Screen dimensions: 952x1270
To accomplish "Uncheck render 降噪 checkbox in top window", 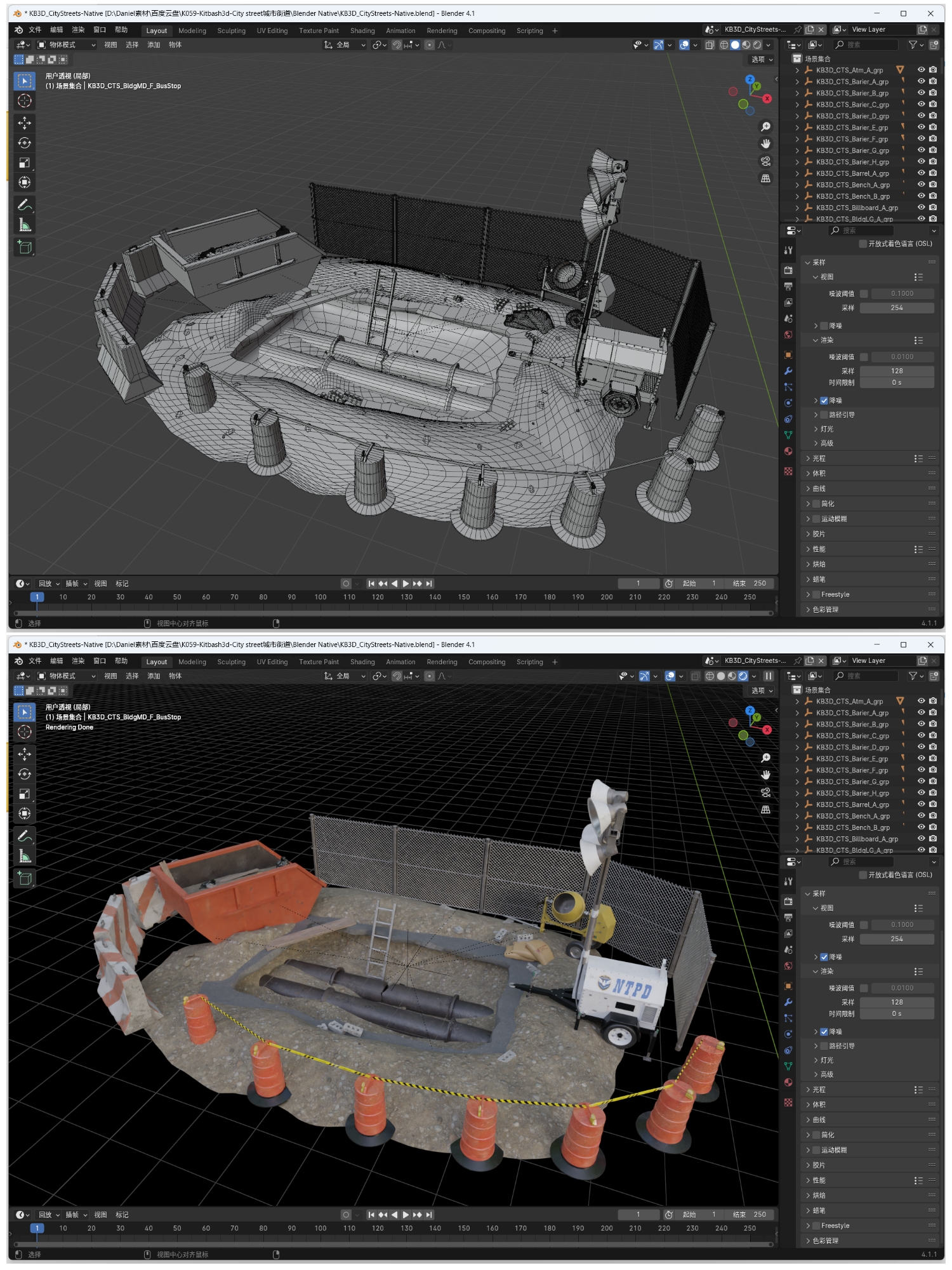I will (824, 401).
